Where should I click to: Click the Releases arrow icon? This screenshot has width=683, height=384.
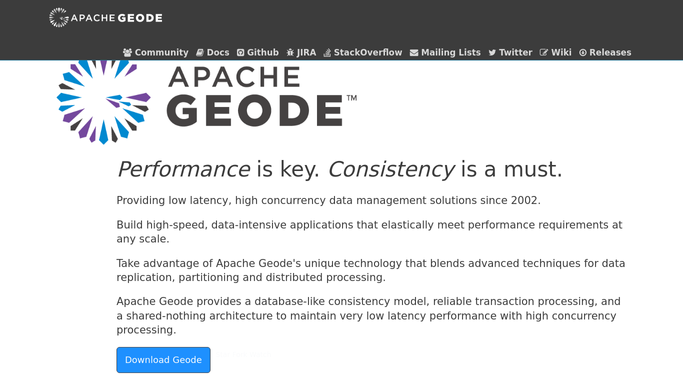(583, 53)
